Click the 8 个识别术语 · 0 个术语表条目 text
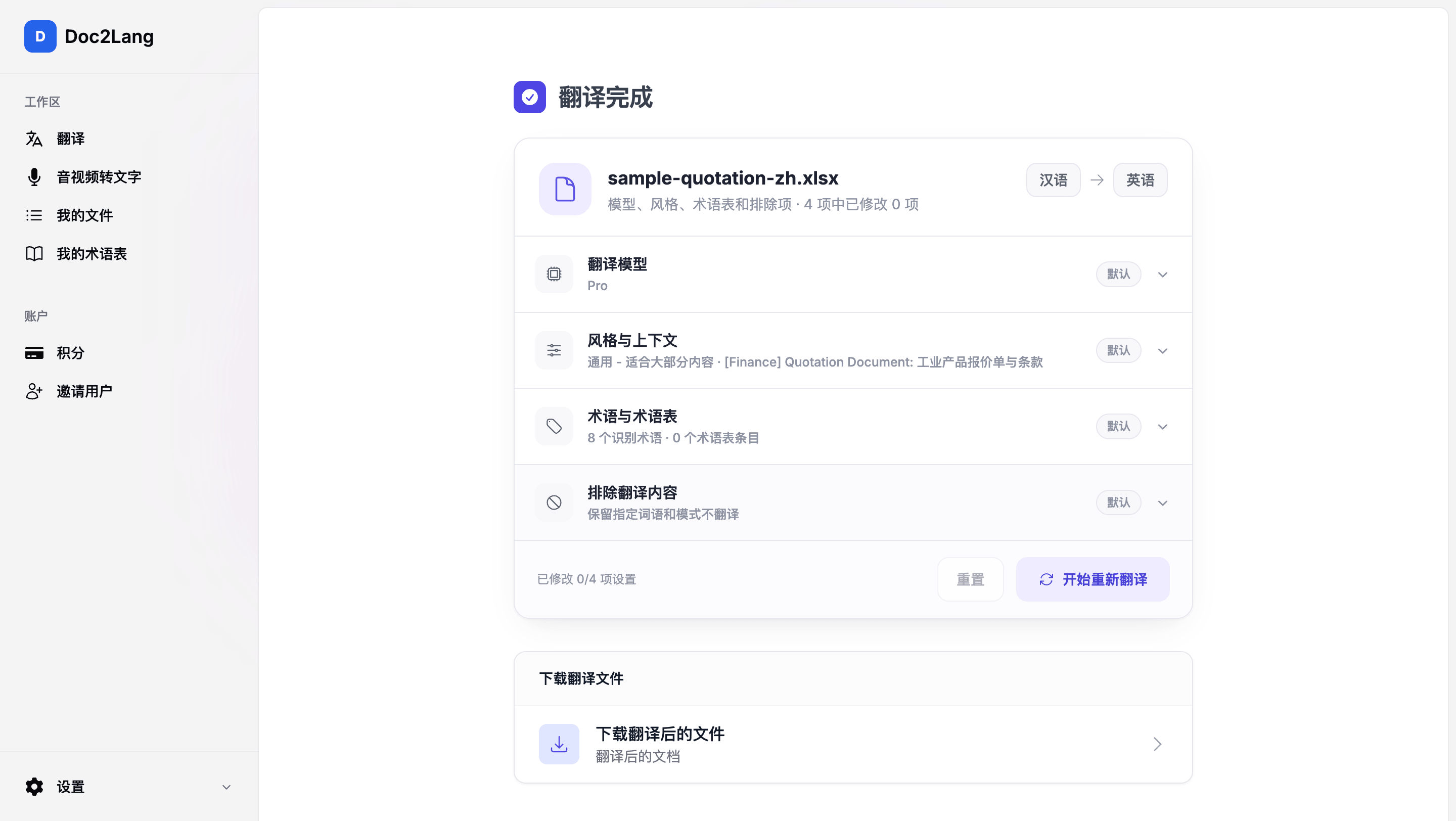Image resolution: width=1456 pixels, height=821 pixels. coord(673,438)
